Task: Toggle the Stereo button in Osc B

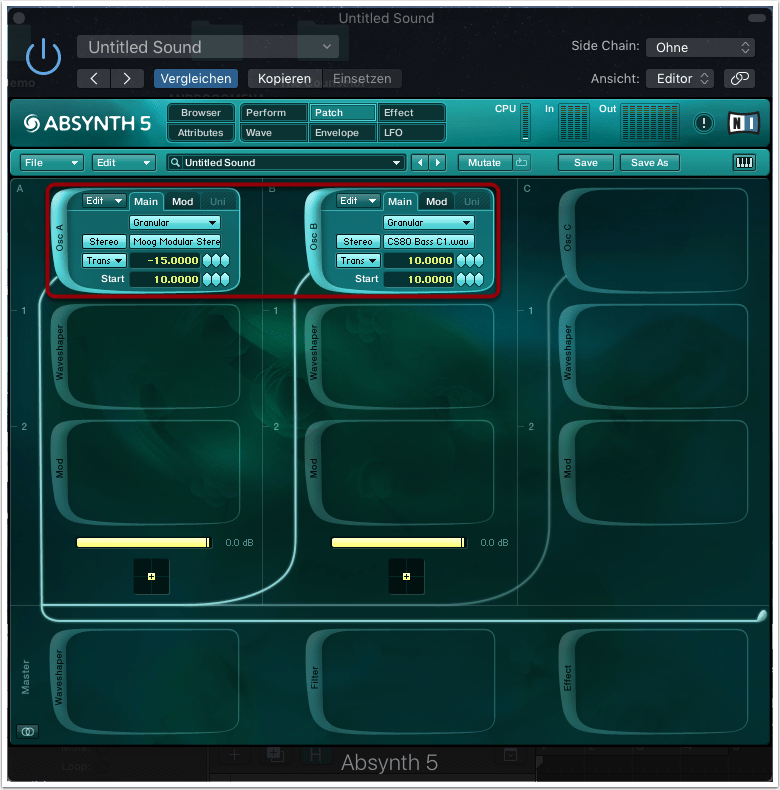Action: [x=358, y=241]
